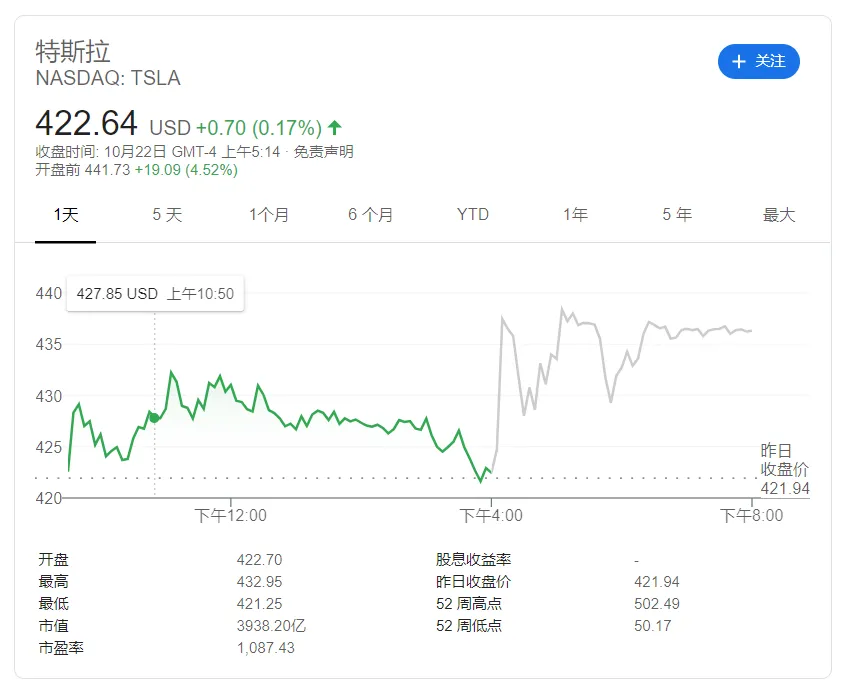This screenshot has height=689, width=853.
Task: Open the 免责声明 disclaimer link
Action: tap(324, 152)
